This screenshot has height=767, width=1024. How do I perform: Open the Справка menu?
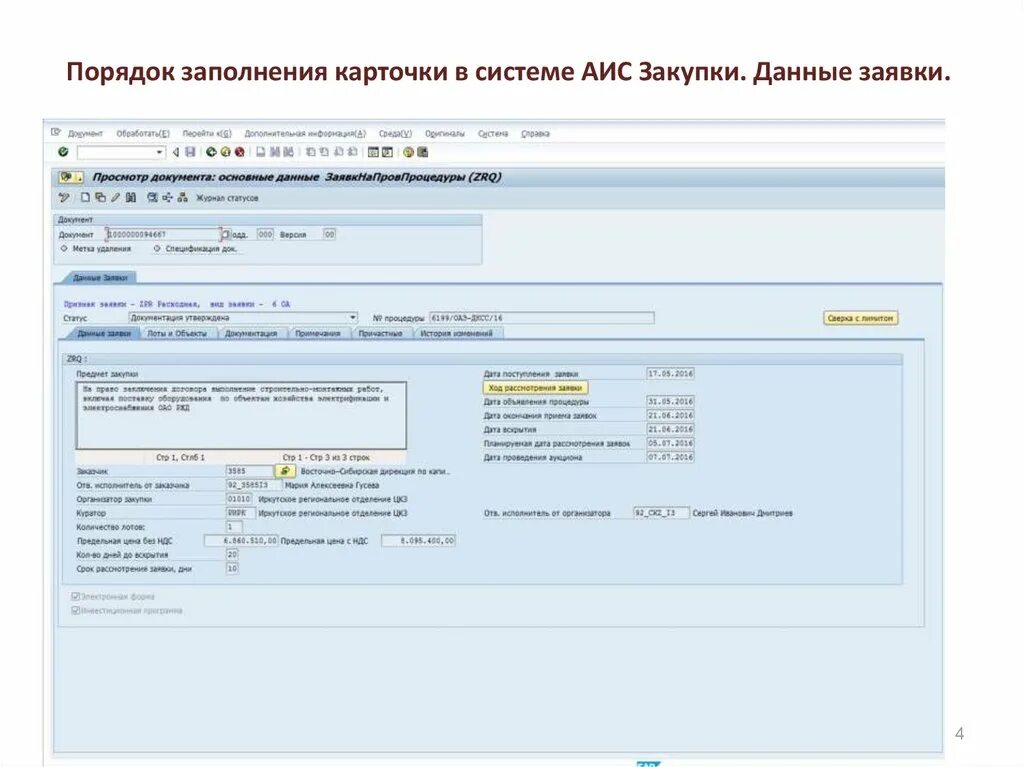click(535, 133)
